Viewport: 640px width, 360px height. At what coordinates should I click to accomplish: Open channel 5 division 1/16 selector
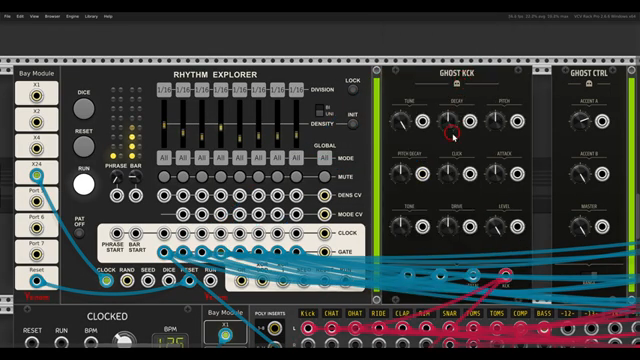pos(240,90)
